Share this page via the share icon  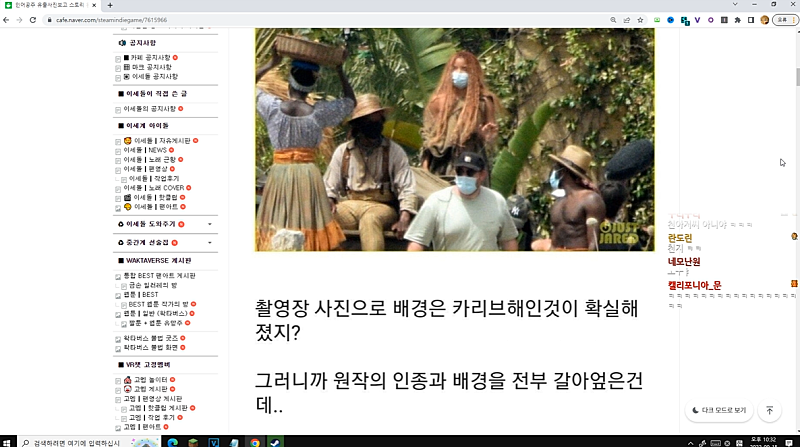tap(627, 20)
